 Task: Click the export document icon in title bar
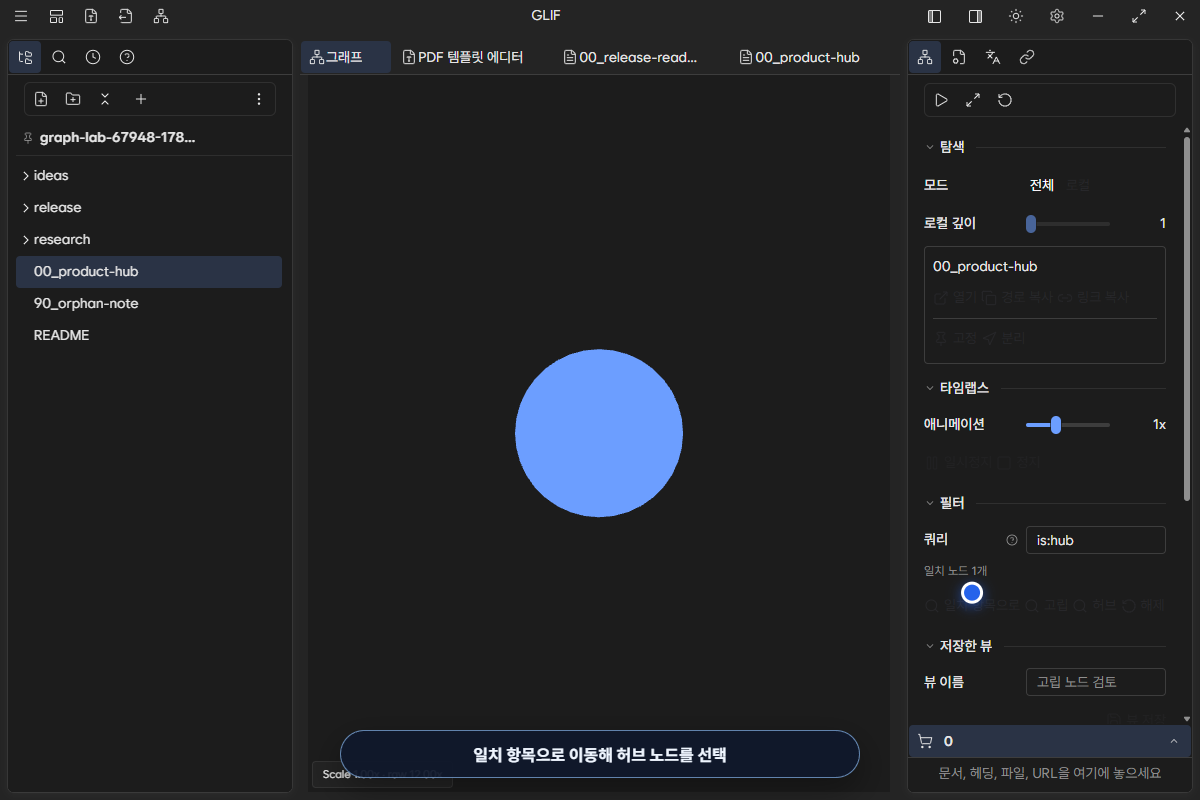pyautogui.click(x=125, y=16)
